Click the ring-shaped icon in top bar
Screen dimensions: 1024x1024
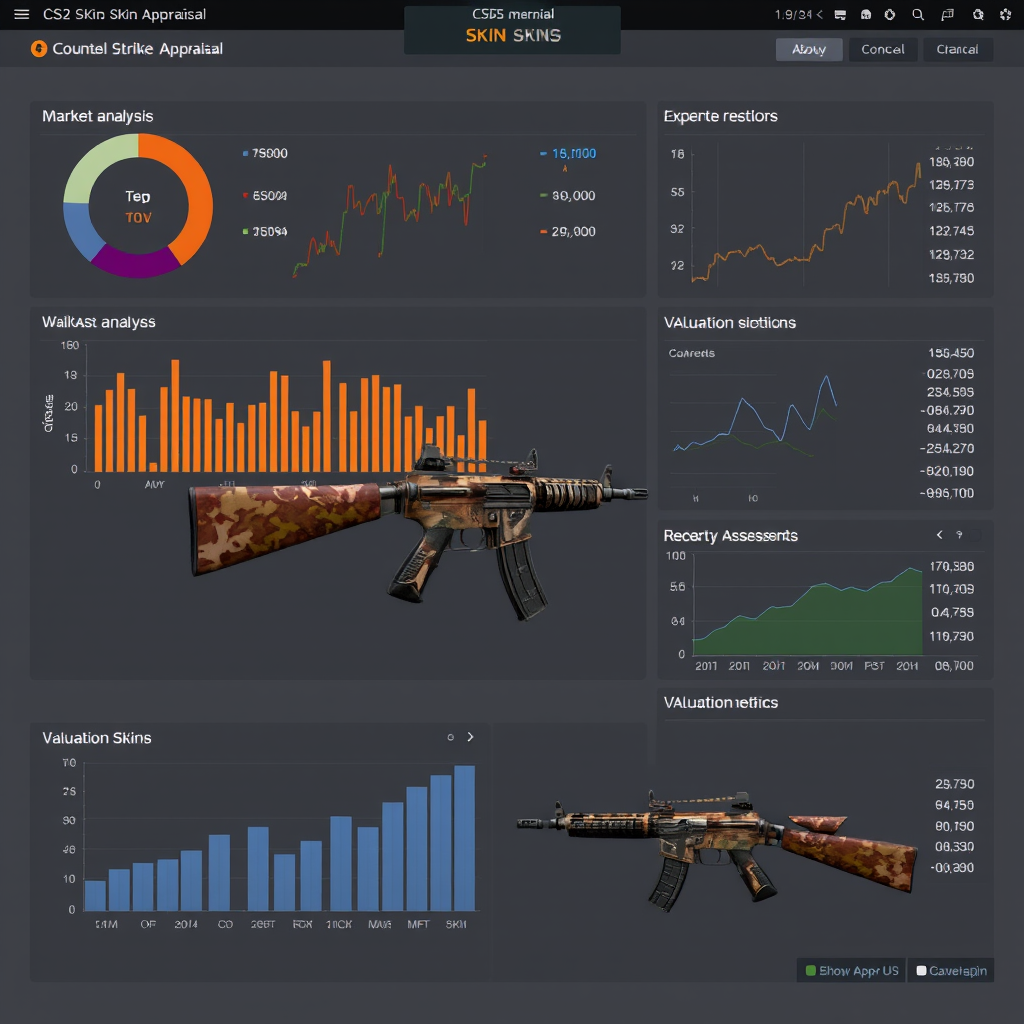(889, 14)
